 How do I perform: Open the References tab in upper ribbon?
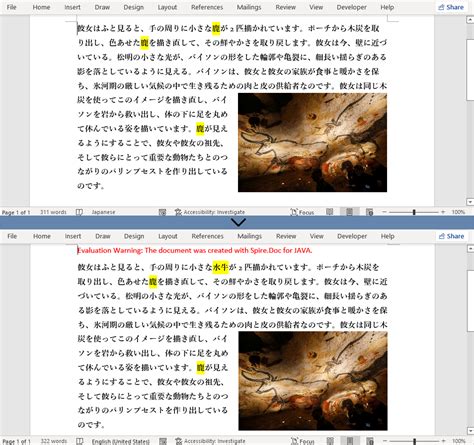coord(207,7)
